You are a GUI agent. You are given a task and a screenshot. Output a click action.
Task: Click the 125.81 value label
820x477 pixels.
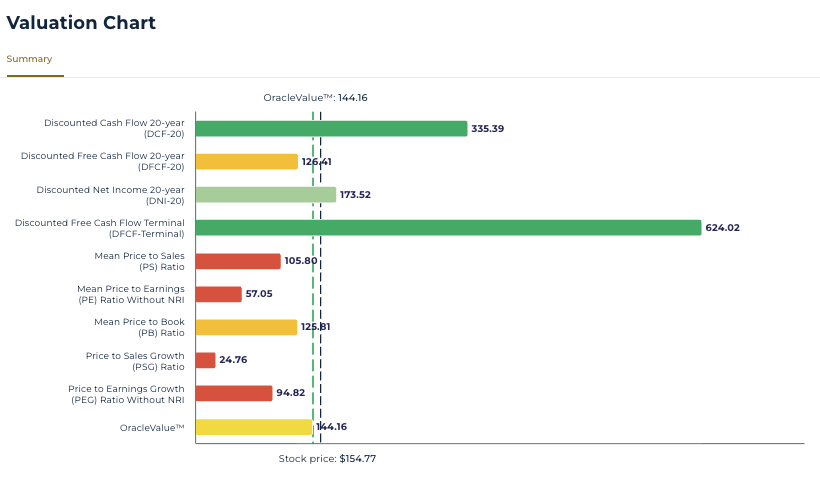point(315,326)
